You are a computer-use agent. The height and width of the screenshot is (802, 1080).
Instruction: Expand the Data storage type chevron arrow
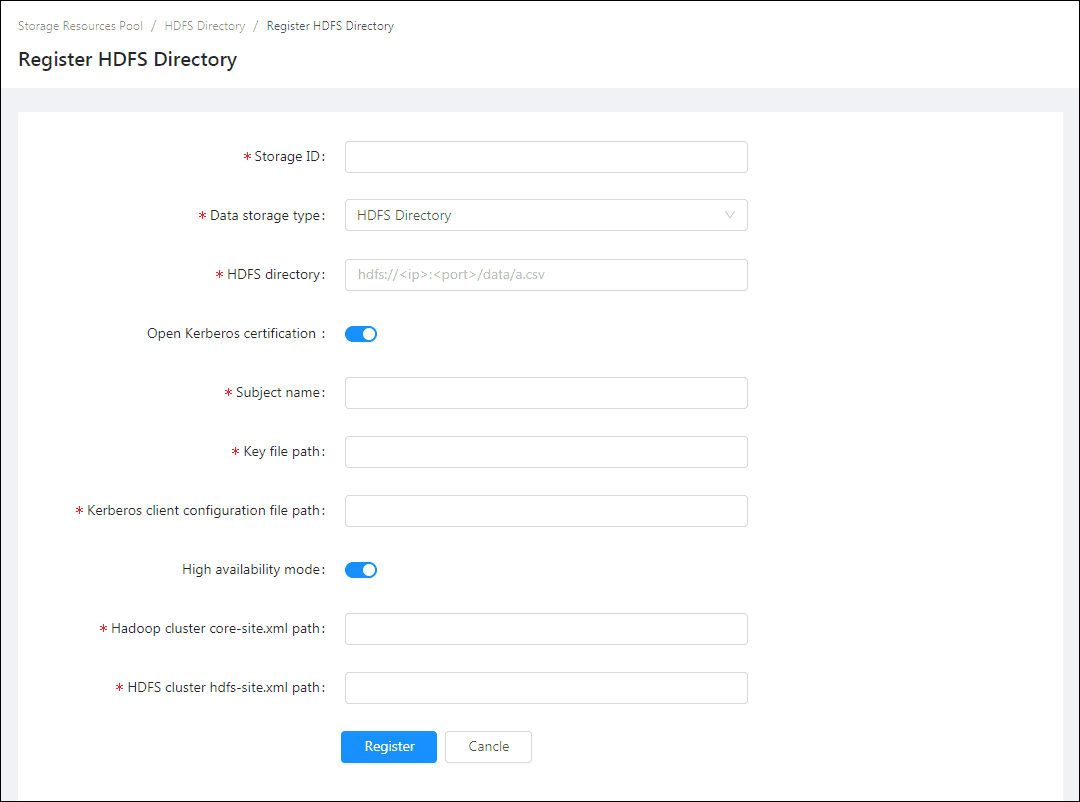pos(730,215)
